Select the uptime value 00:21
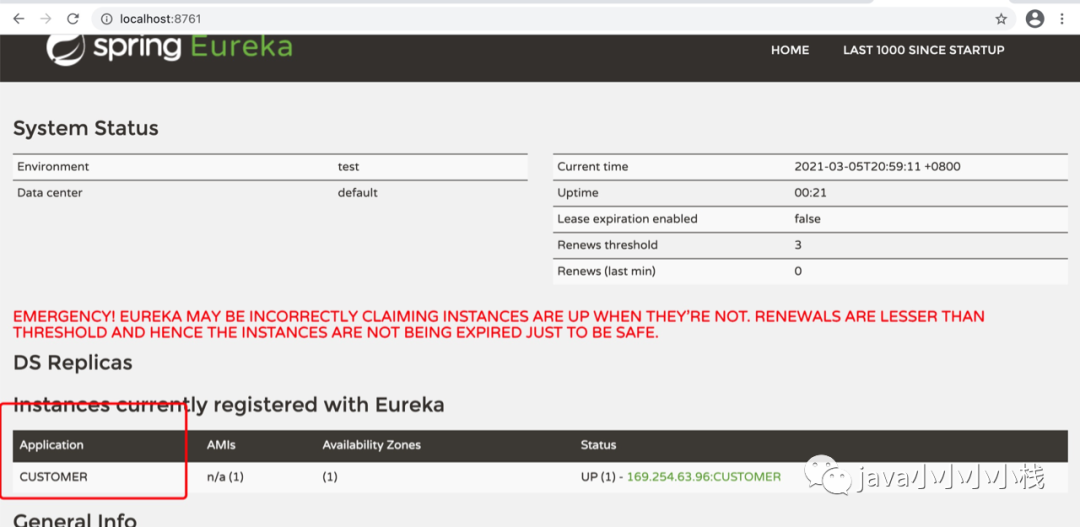The height and width of the screenshot is (527, 1080). click(x=811, y=193)
